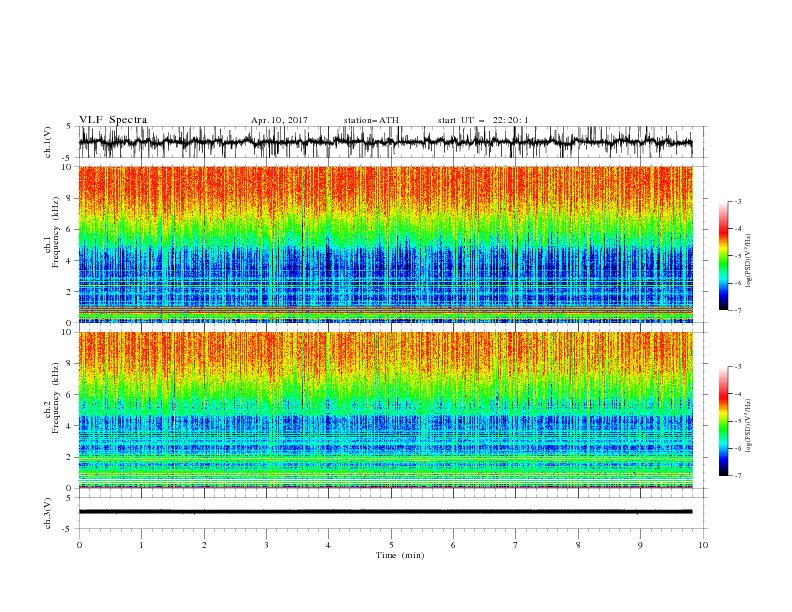Click the "-5" tick of the ch.1(V) axis
Viewport: 792px width, 612px height.
pos(68,158)
